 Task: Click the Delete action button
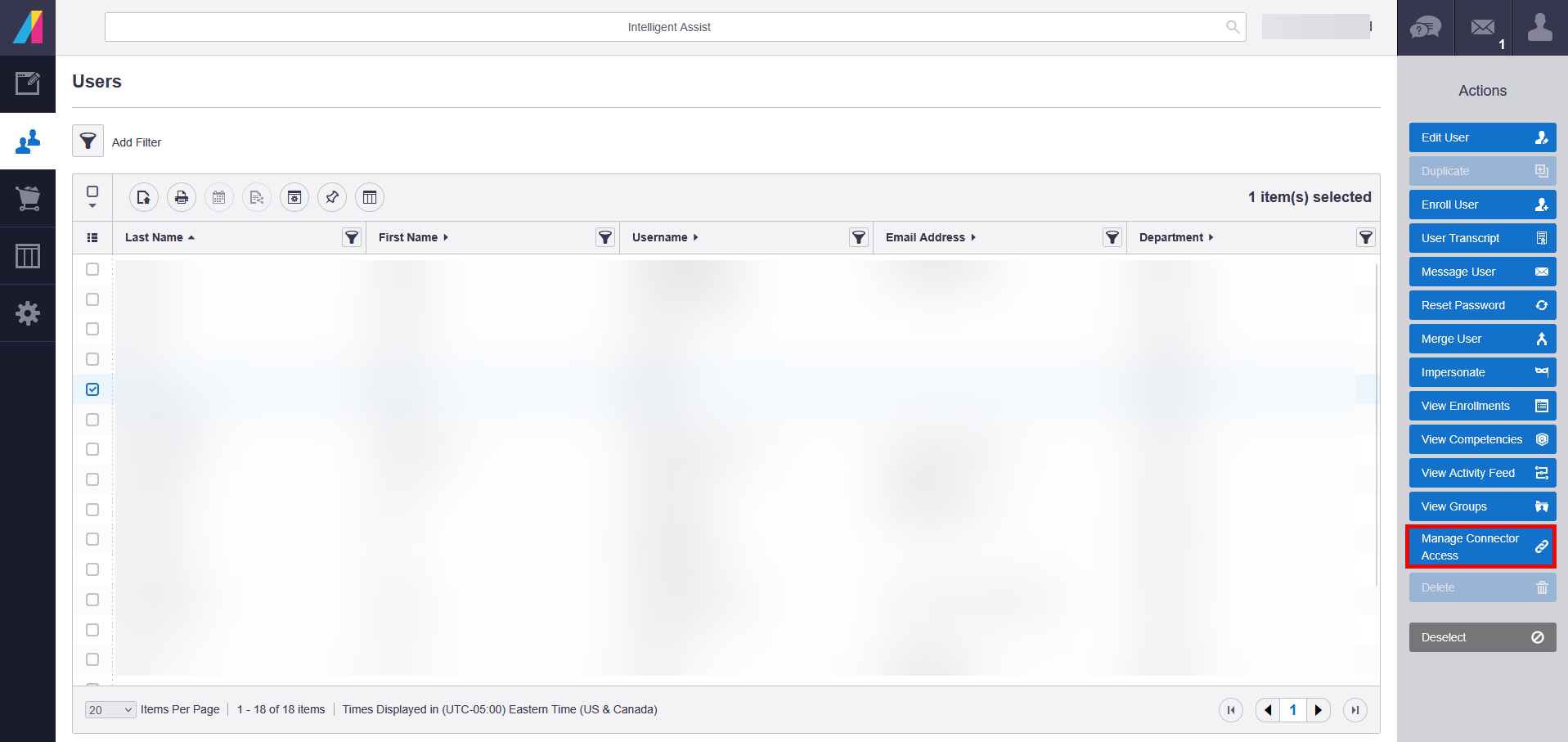1482,587
